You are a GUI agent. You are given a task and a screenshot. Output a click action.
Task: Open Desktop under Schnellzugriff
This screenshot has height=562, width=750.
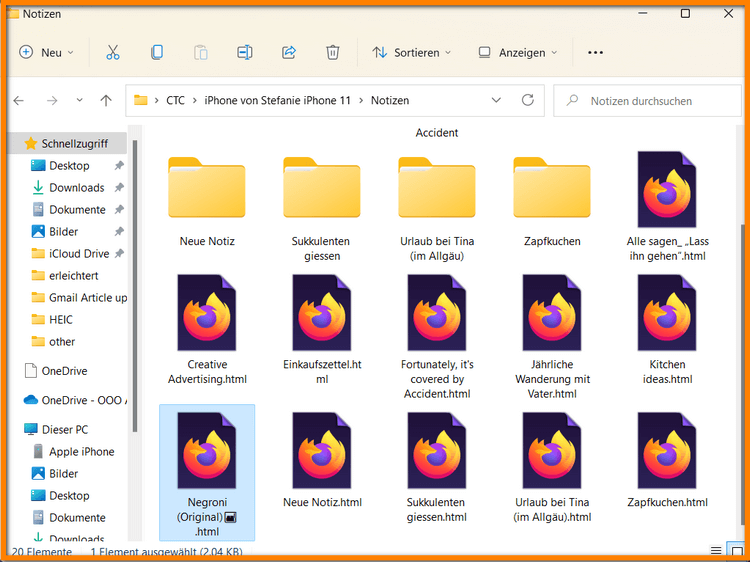coord(69,165)
